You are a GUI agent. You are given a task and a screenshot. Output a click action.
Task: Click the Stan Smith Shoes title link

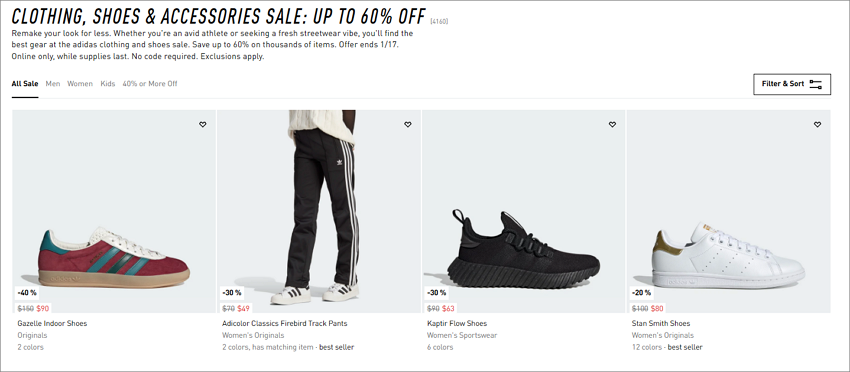click(661, 324)
